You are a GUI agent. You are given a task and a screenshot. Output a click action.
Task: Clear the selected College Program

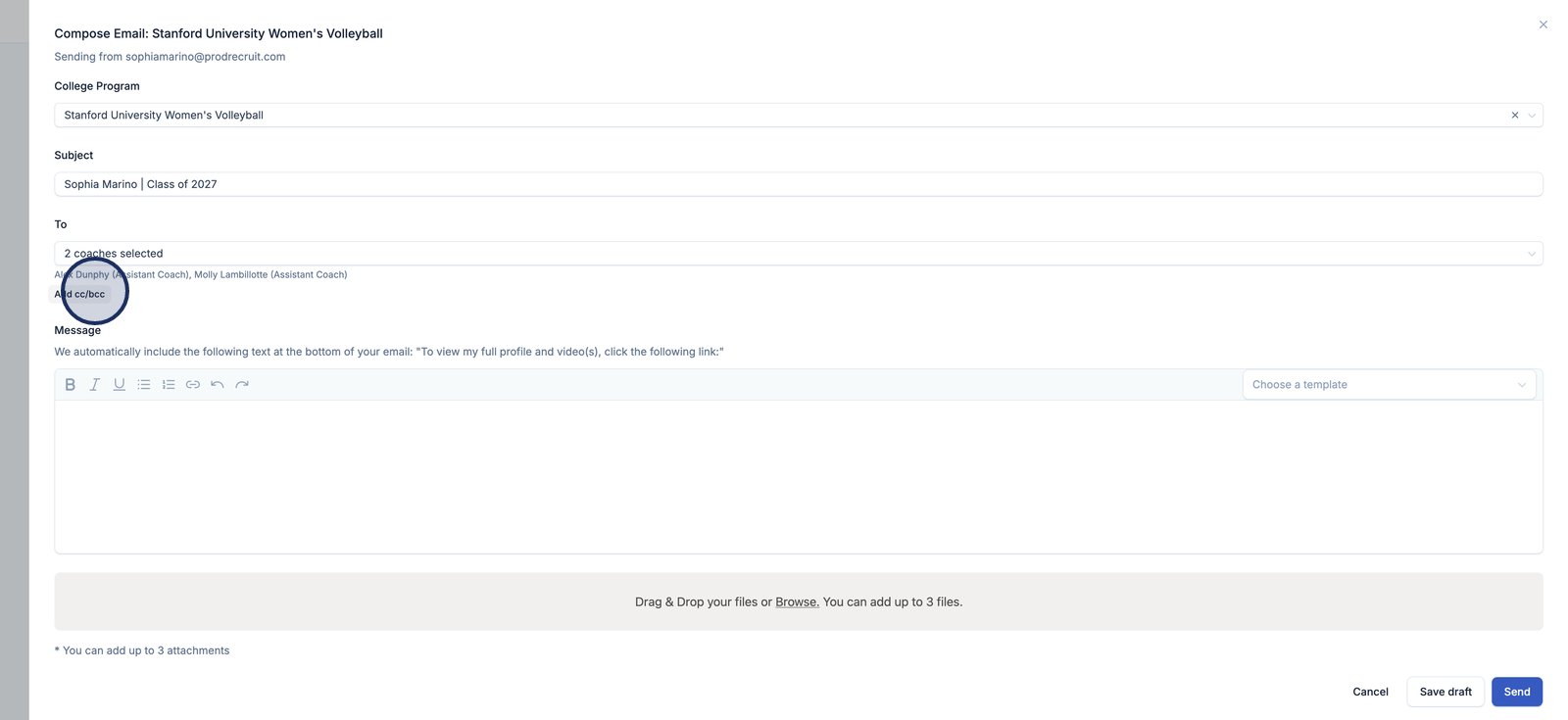coord(1515,116)
